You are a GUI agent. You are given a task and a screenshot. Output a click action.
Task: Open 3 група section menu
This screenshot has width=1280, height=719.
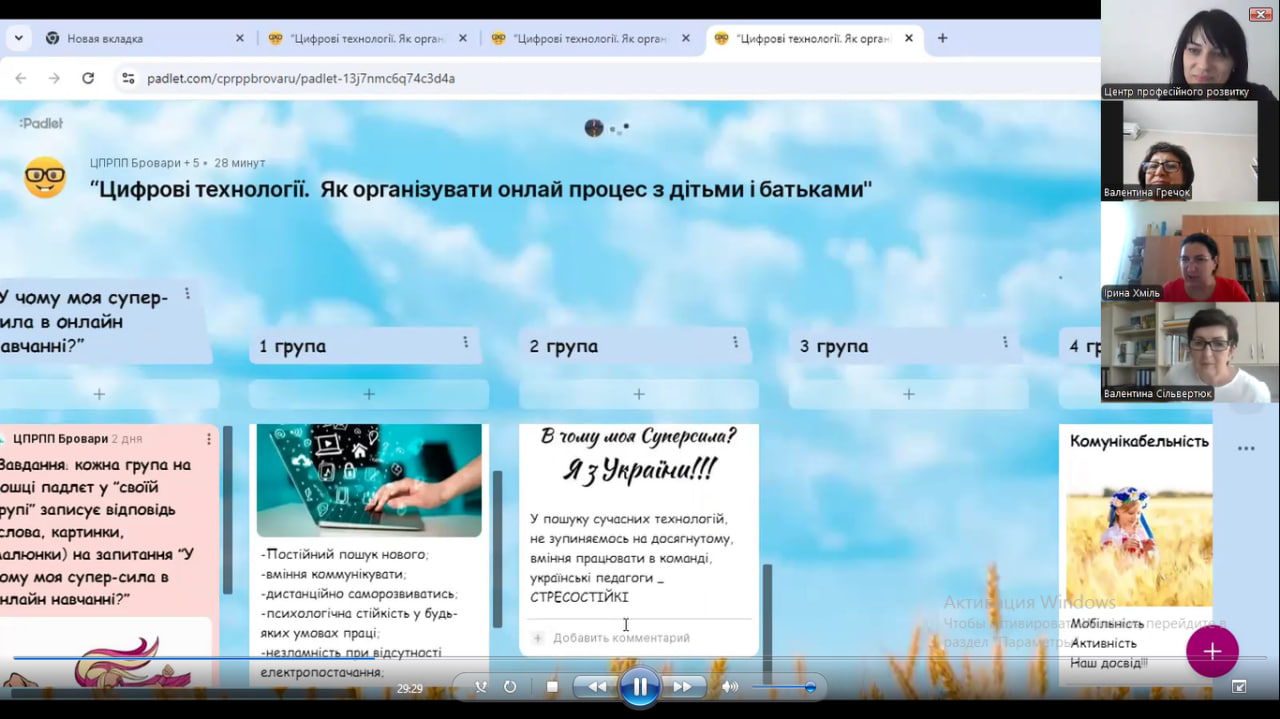(x=1005, y=342)
